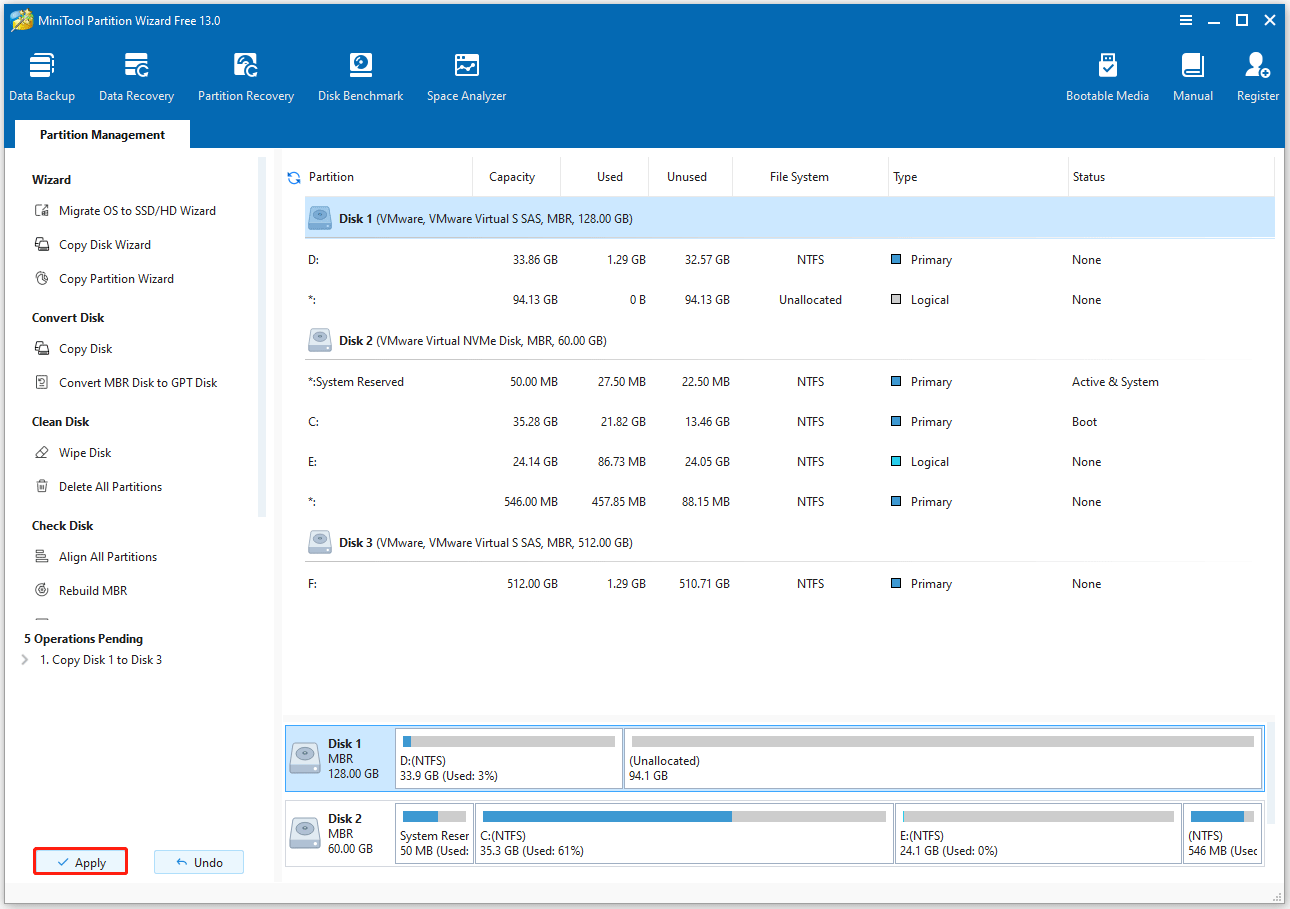
Task: Open Partition Recovery
Action: click(x=246, y=76)
